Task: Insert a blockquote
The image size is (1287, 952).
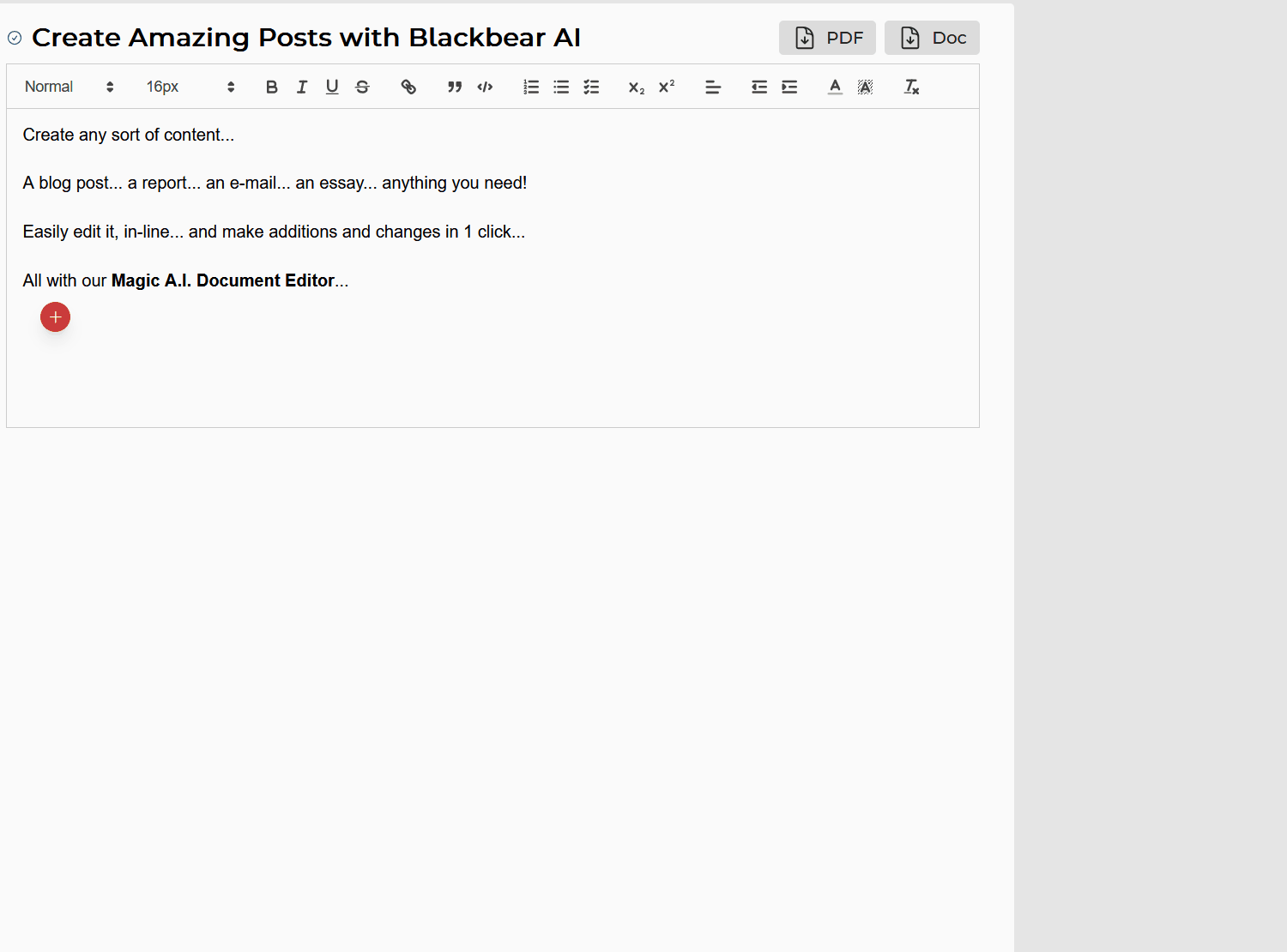Action: point(455,87)
